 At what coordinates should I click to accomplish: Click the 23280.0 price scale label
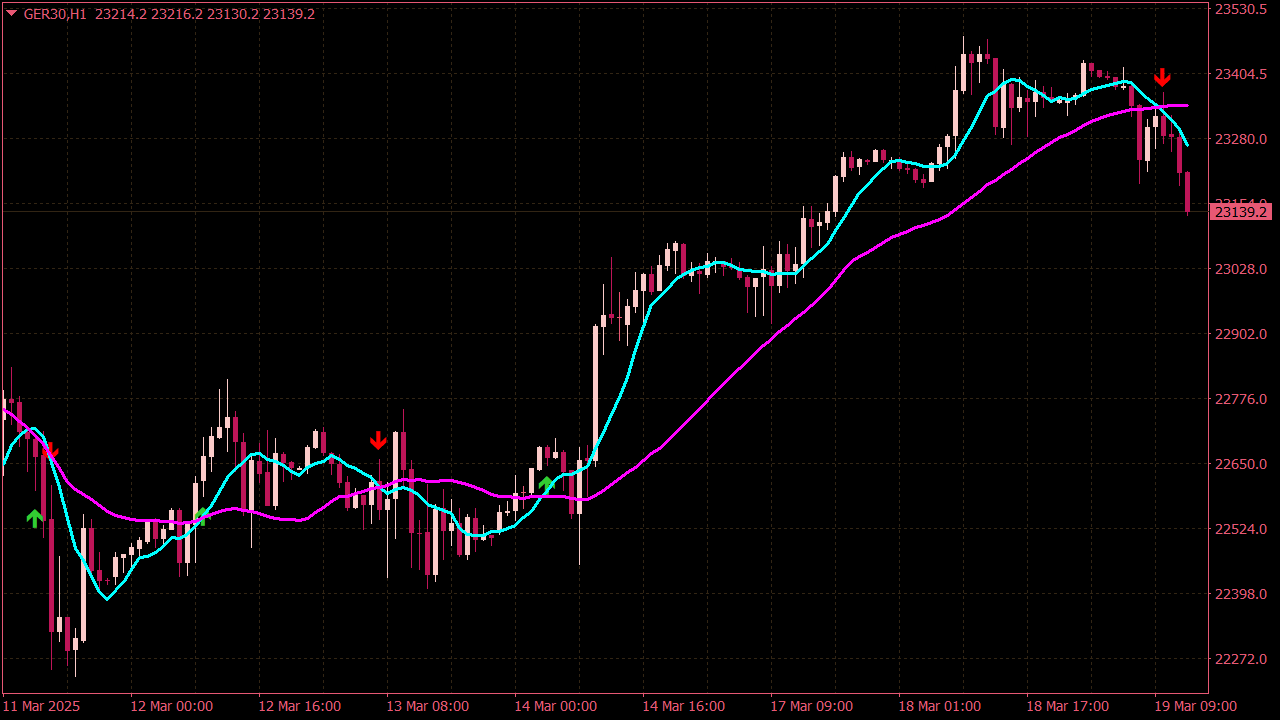(1241, 139)
